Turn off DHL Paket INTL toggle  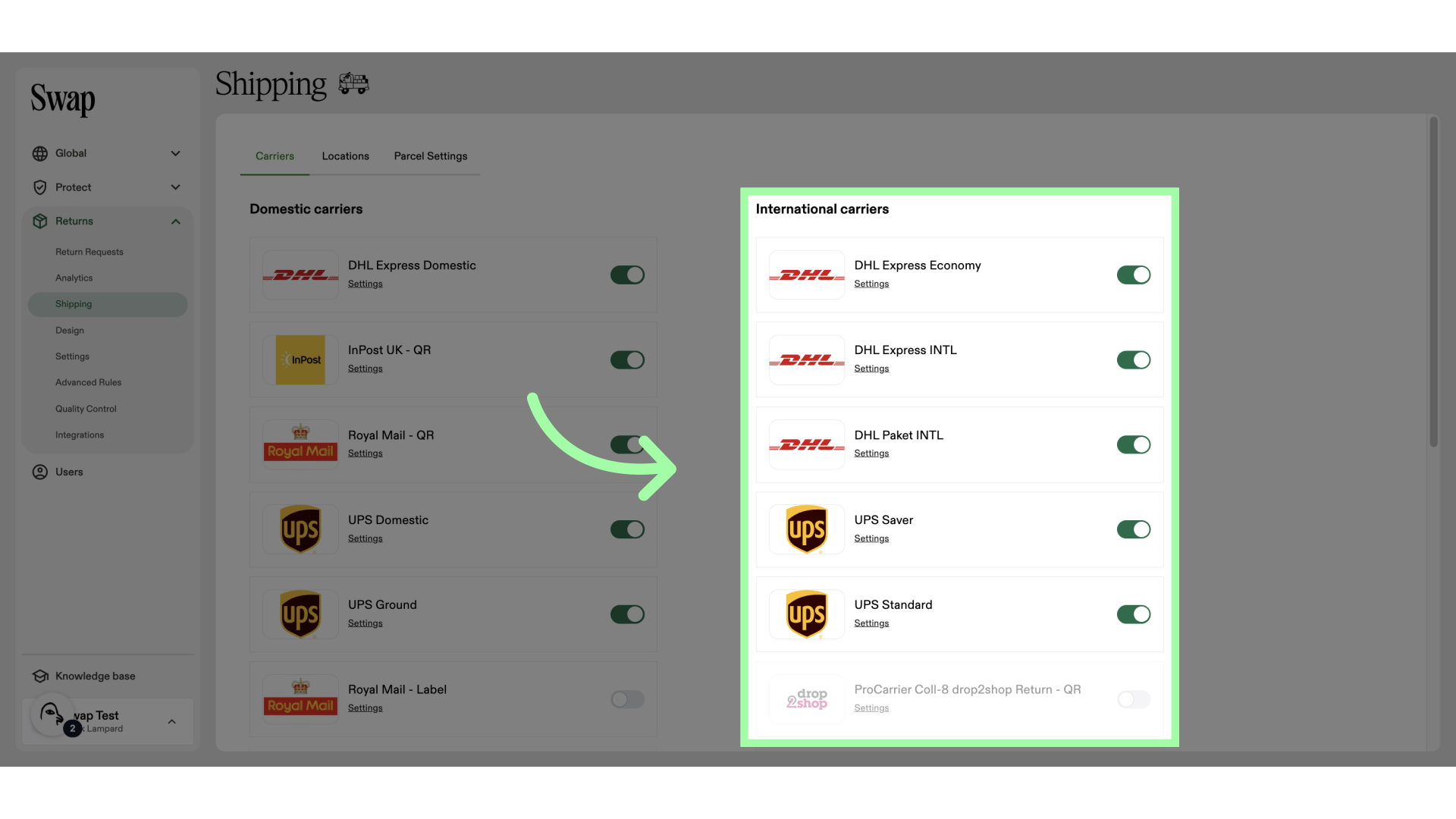[x=1134, y=444]
